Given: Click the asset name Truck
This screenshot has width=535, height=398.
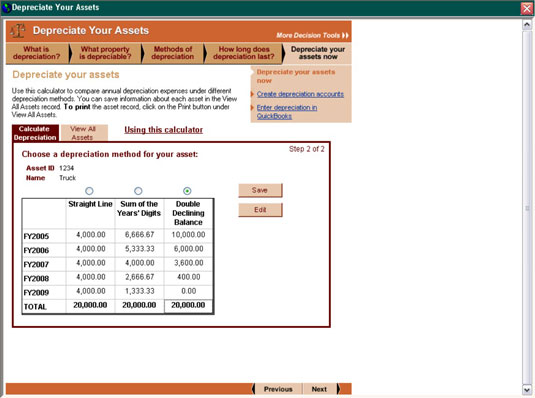Looking at the screenshot, I should tap(68, 178).
